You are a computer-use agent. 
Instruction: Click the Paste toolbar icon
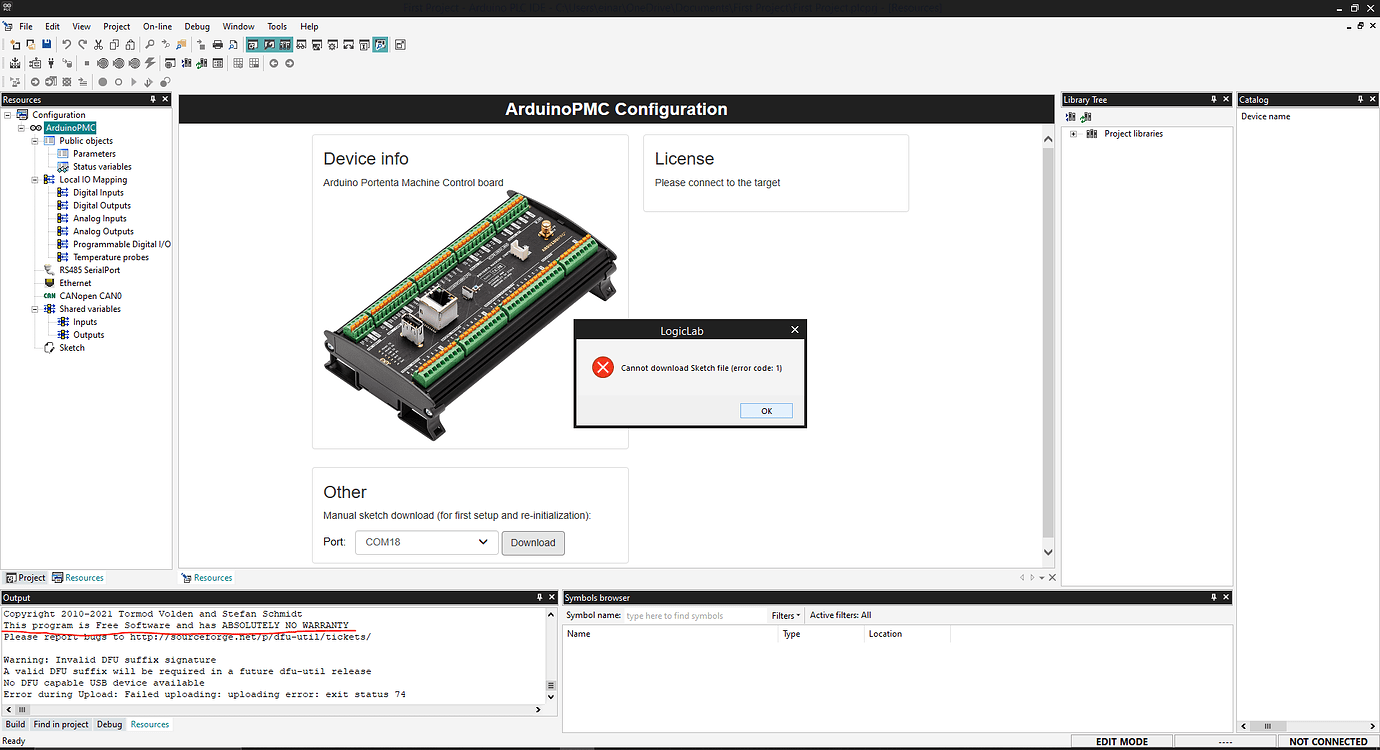click(x=130, y=44)
